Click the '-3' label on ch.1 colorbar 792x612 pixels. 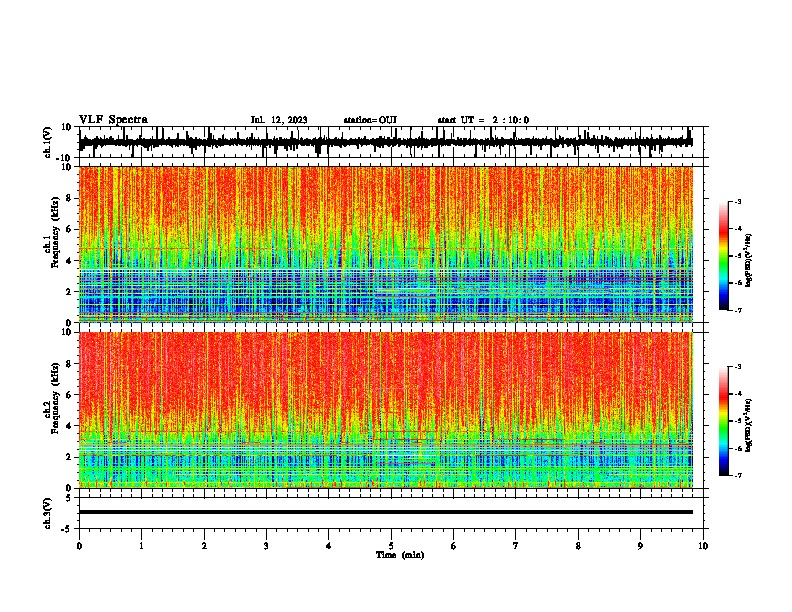click(738, 201)
